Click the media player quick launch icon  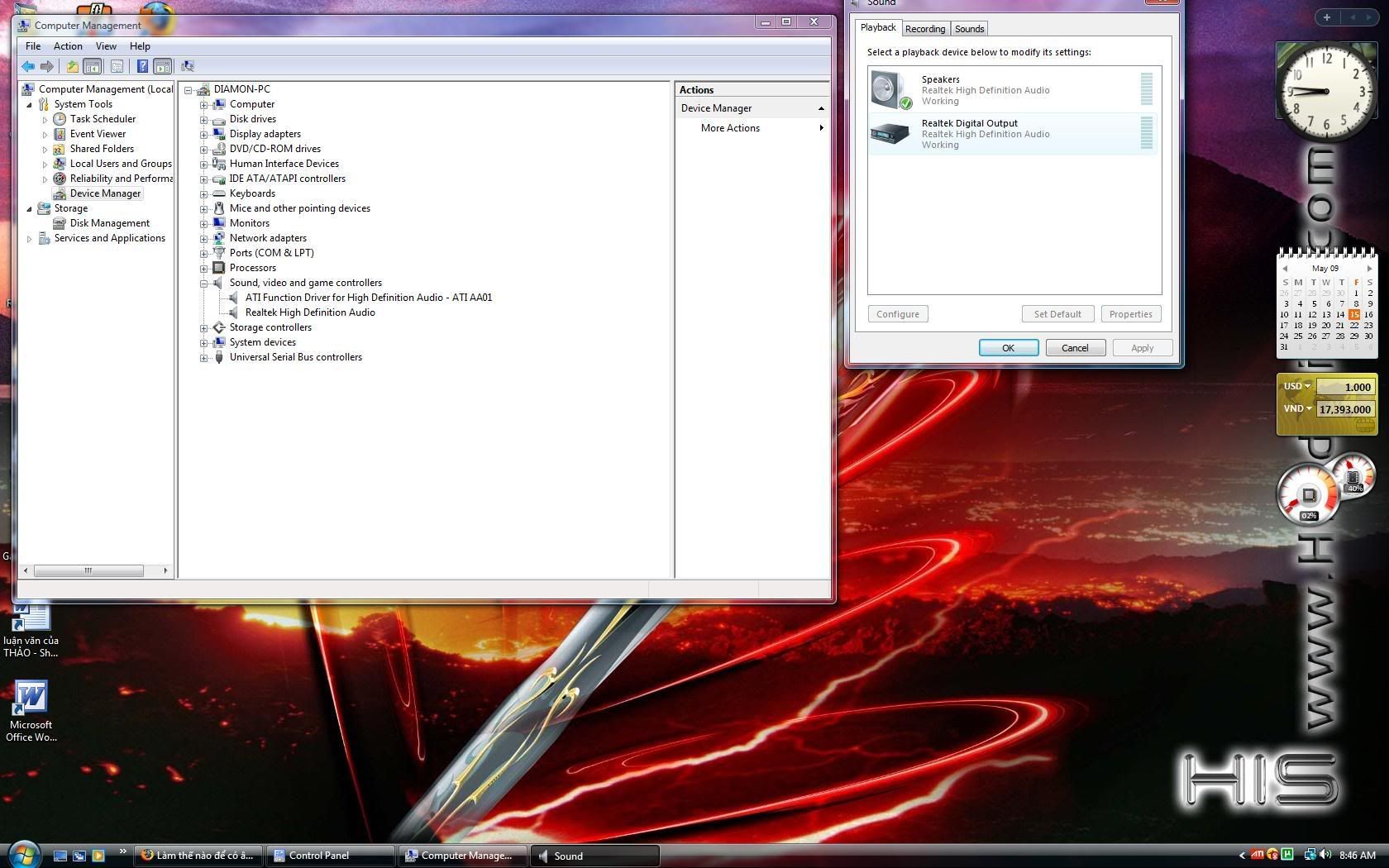(98, 856)
